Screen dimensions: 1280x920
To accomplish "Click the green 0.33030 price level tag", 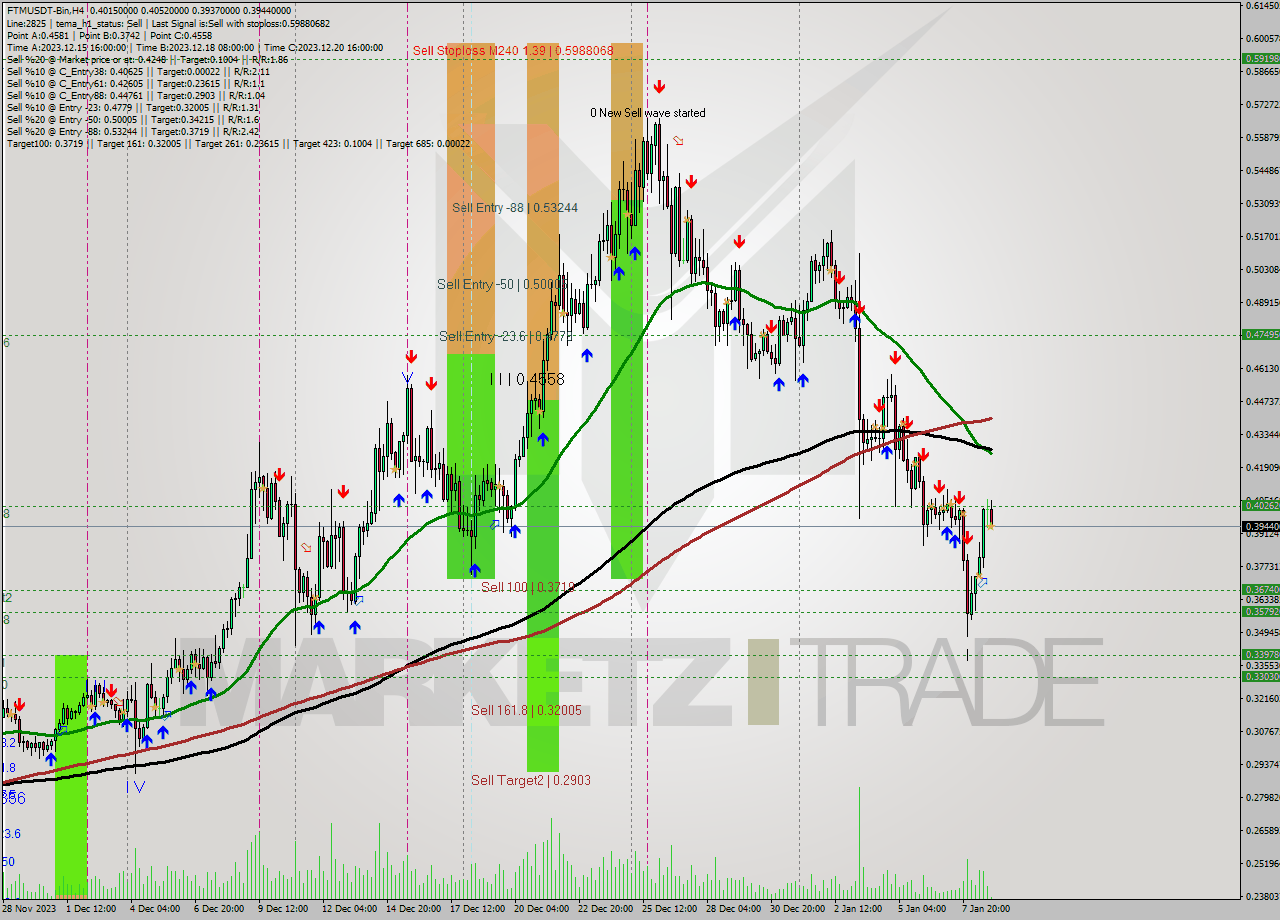I will tap(1260, 676).
